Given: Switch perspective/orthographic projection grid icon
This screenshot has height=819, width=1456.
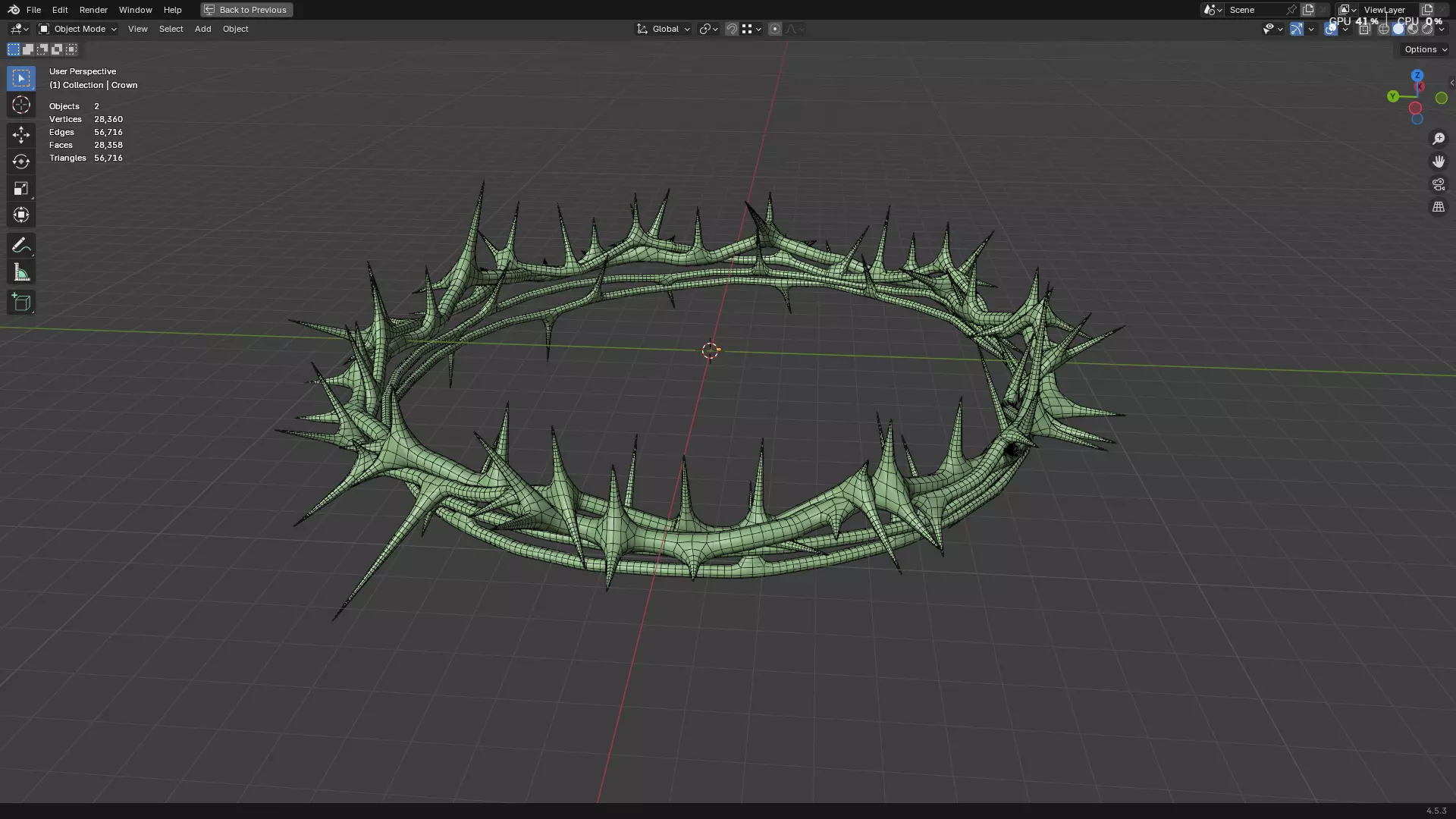Looking at the screenshot, I should point(1439,207).
